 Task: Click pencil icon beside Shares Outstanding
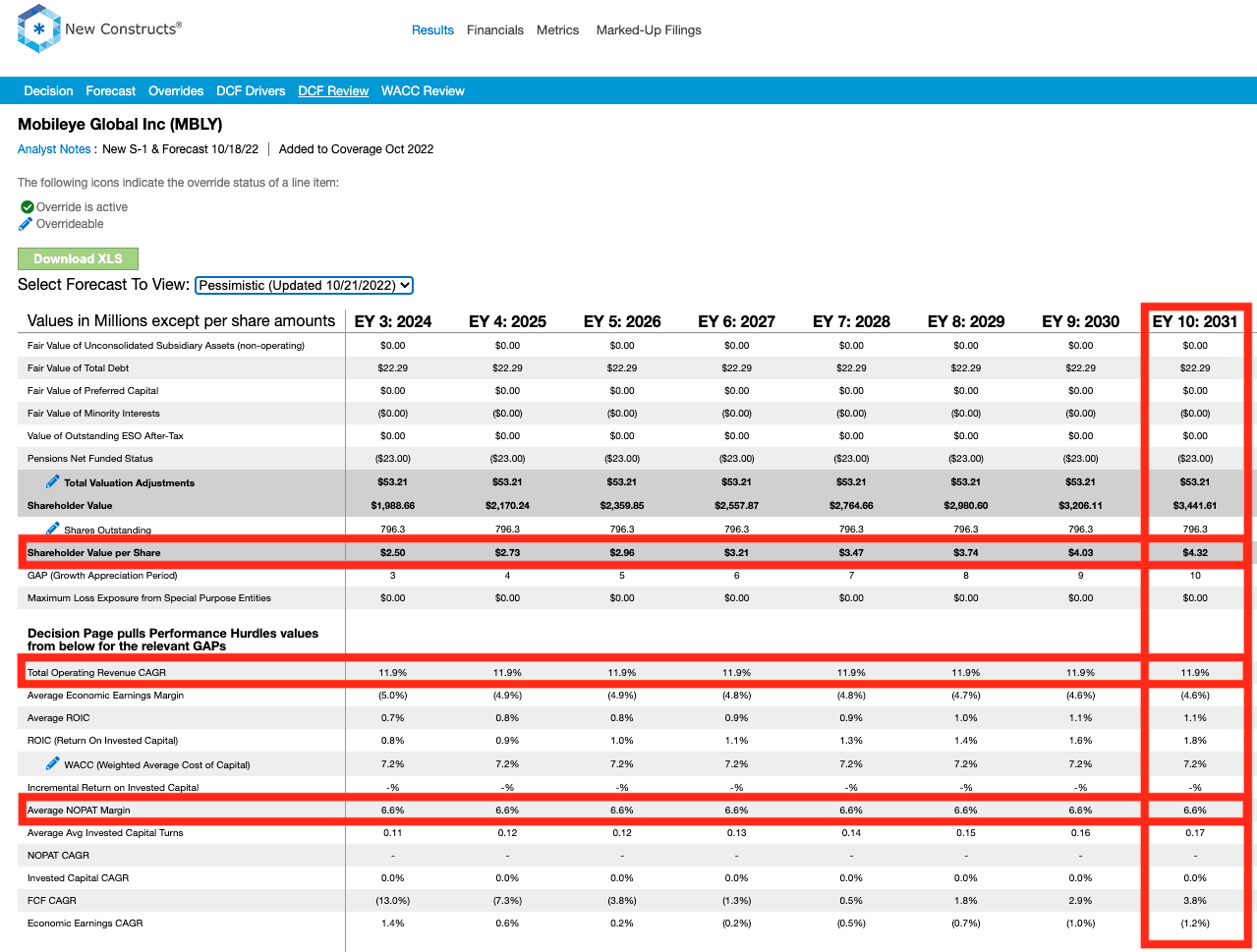(x=53, y=528)
